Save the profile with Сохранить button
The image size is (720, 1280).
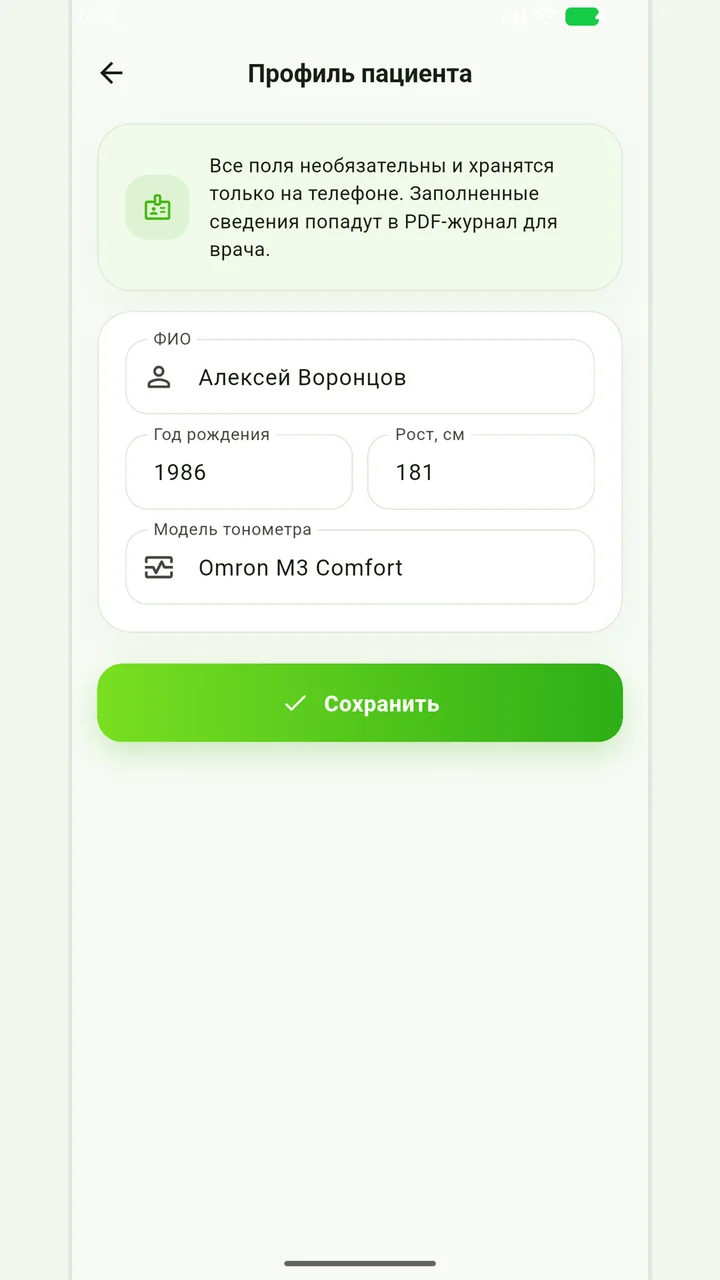click(x=360, y=703)
